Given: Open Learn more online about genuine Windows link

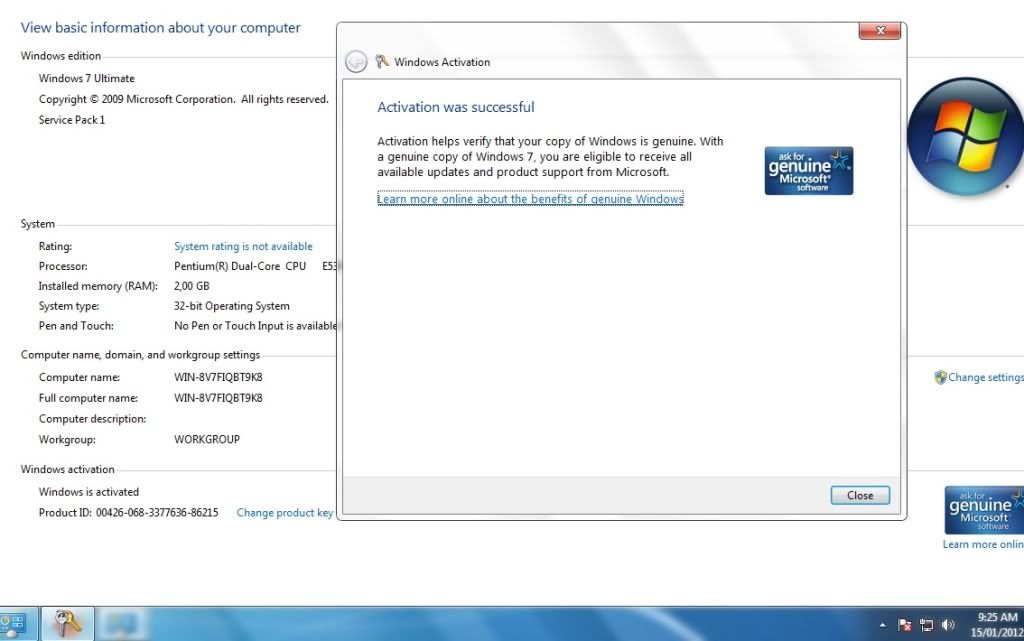Looking at the screenshot, I should pyautogui.click(x=530, y=198).
